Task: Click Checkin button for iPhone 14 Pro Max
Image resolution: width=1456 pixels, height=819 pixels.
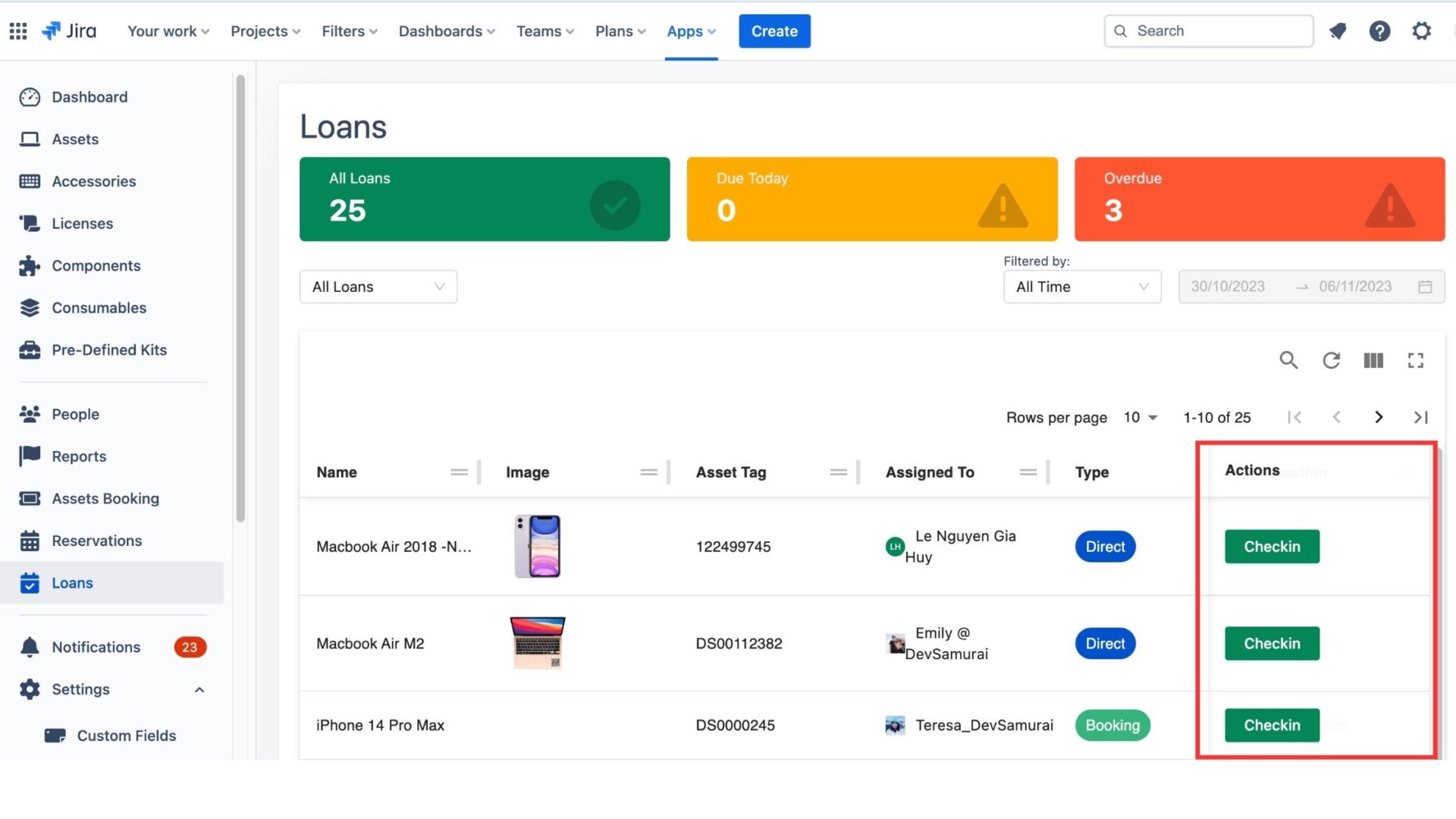Action: tap(1271, 725)
